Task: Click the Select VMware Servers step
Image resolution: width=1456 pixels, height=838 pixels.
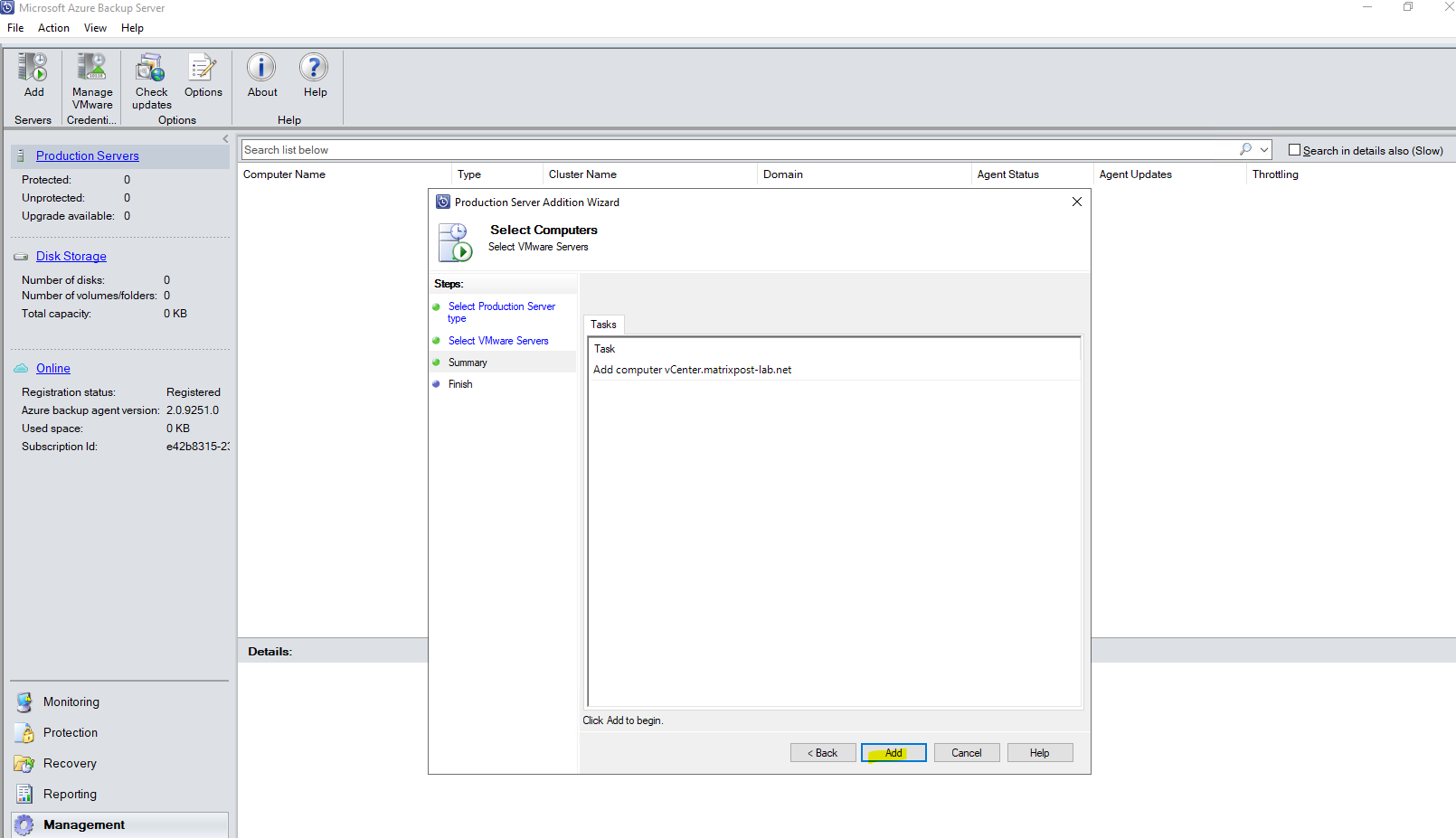Action: (x=498, y=341)
